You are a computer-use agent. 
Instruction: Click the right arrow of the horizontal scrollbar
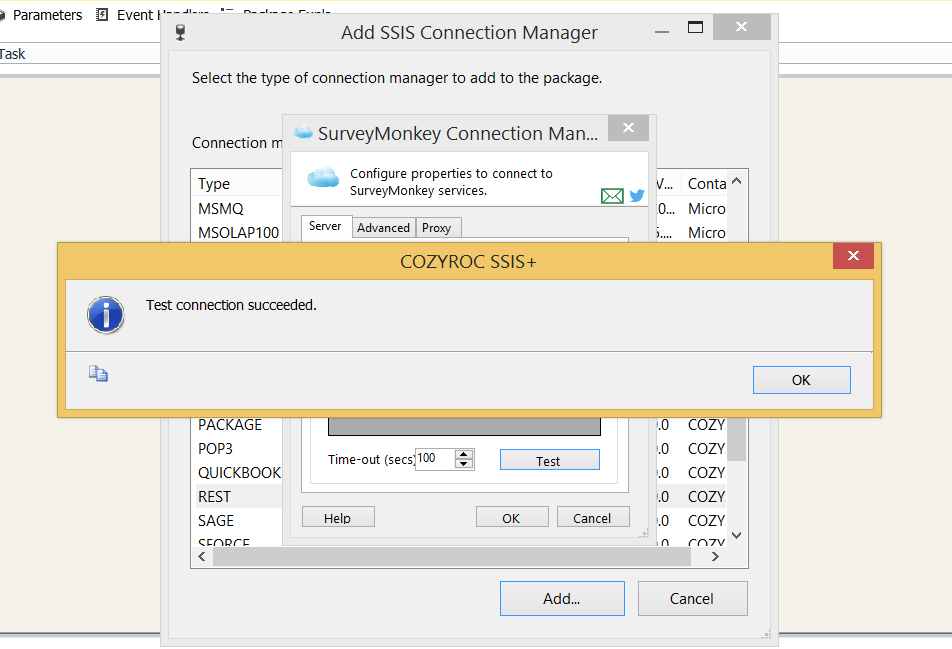[715, 556]
